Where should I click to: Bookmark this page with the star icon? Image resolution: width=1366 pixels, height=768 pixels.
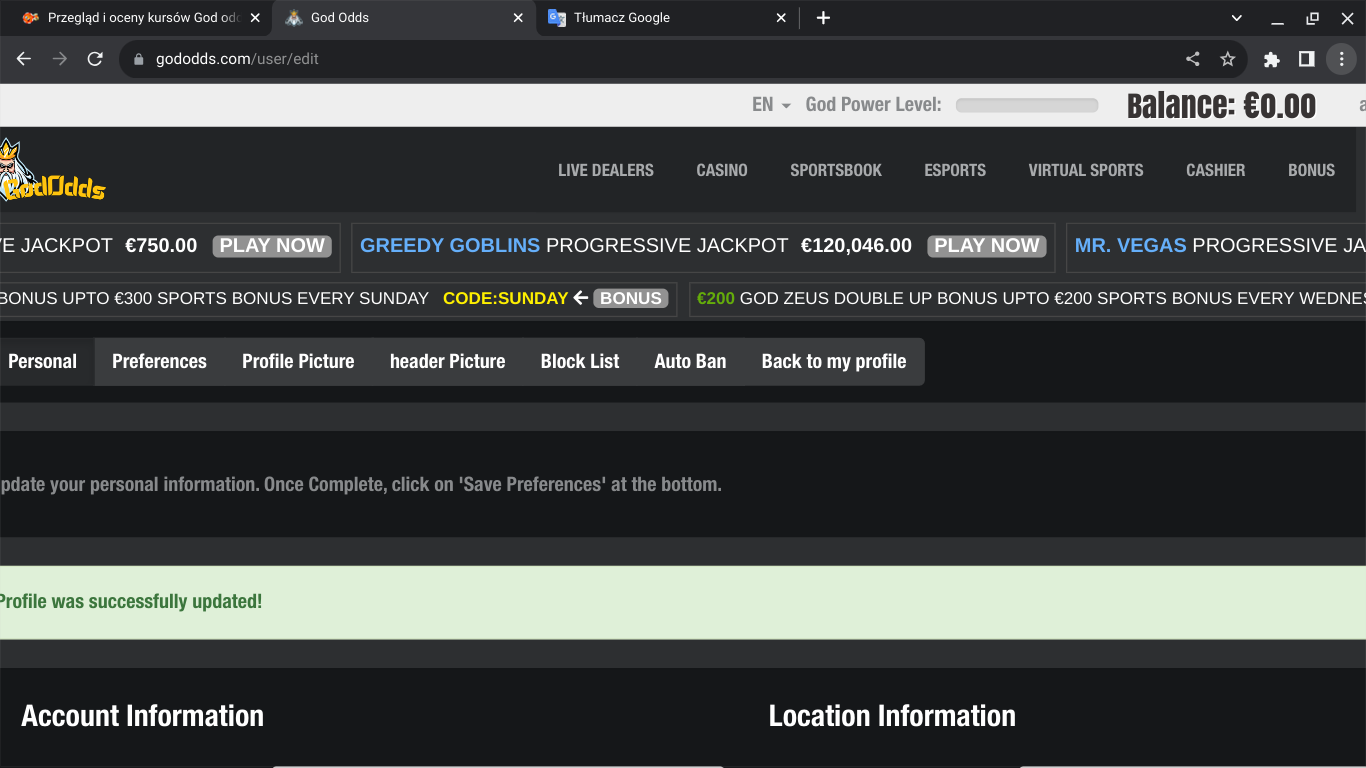[1227, 59]
